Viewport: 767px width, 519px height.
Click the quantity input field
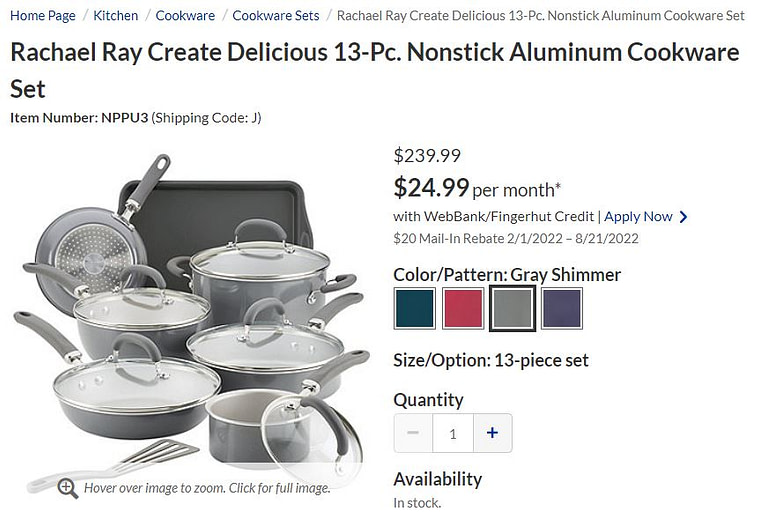pos(453,433)
